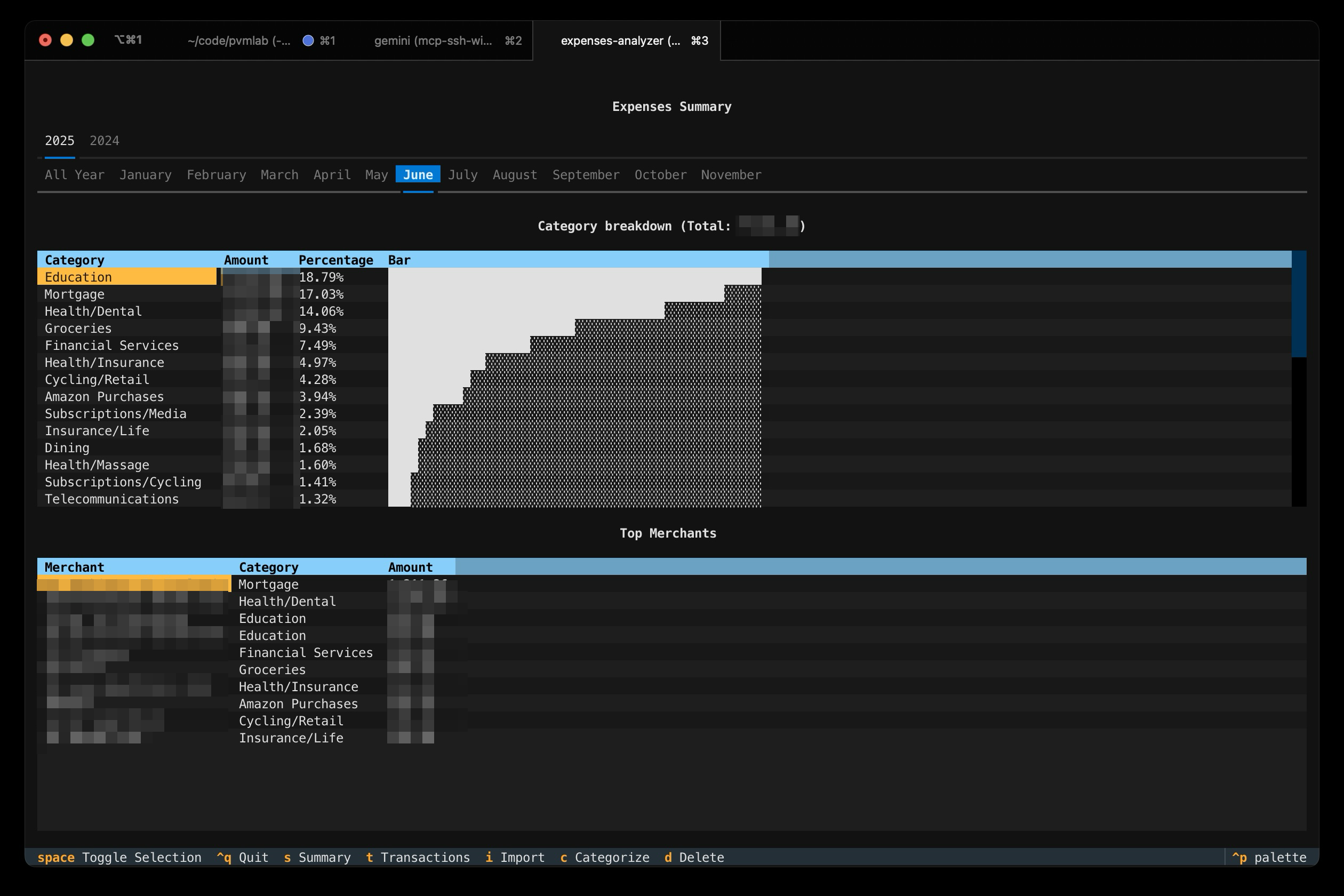Open the Summary view

click(318, 857)
